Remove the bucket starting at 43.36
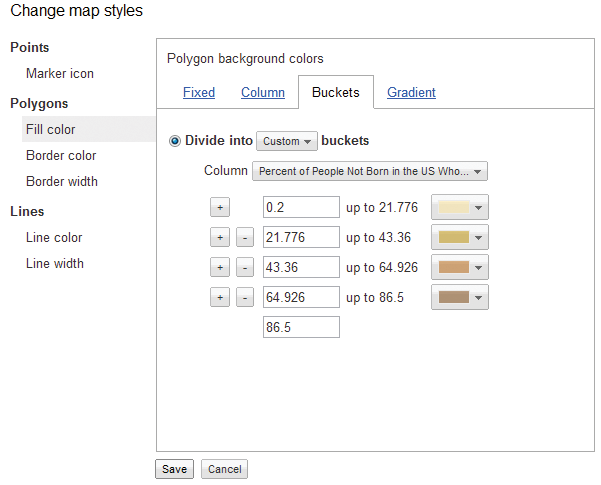The height and width of the screenshot is (485, 601). tap(245, 267)
